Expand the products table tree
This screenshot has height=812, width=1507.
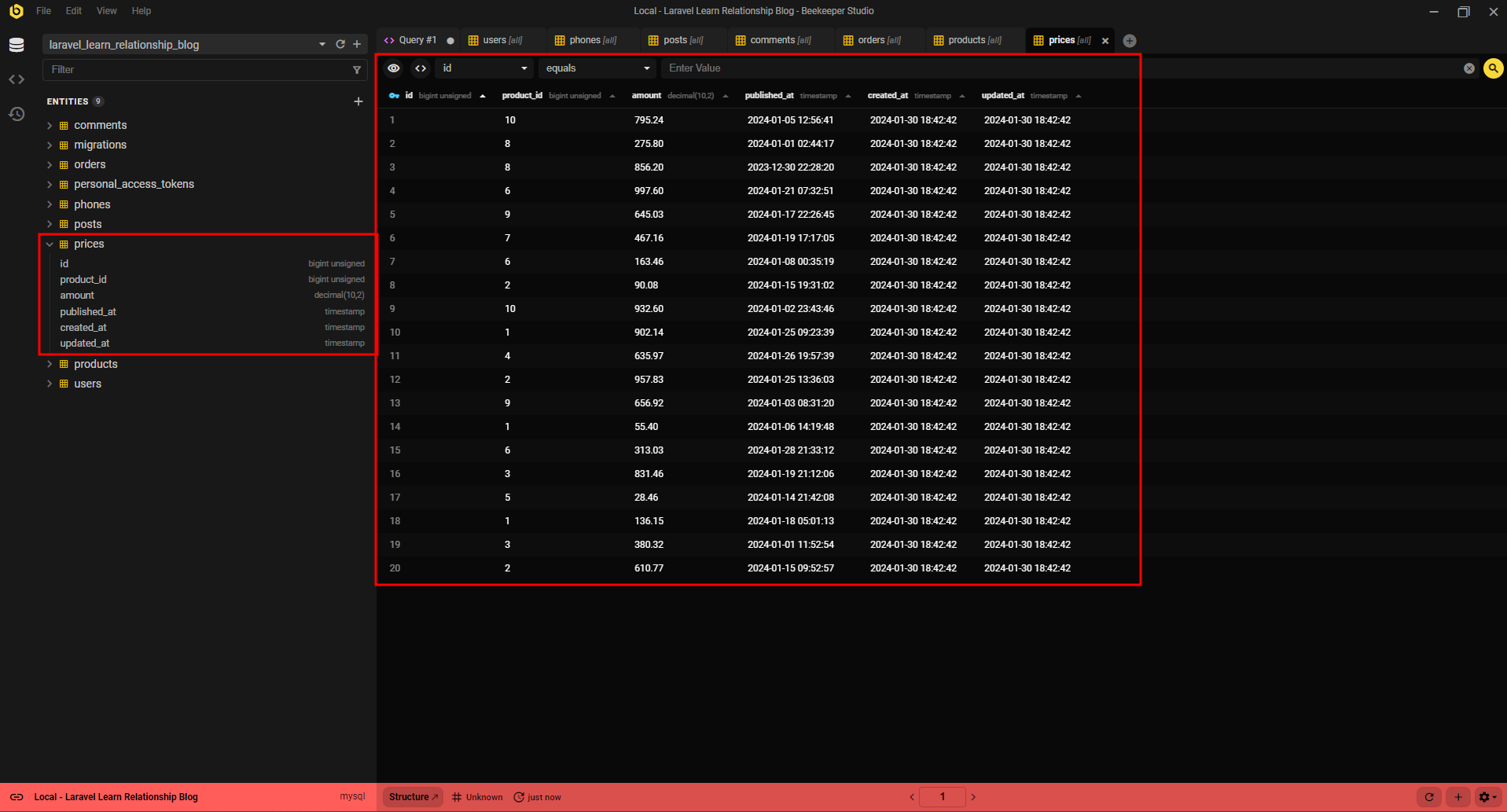pos(50,364)
